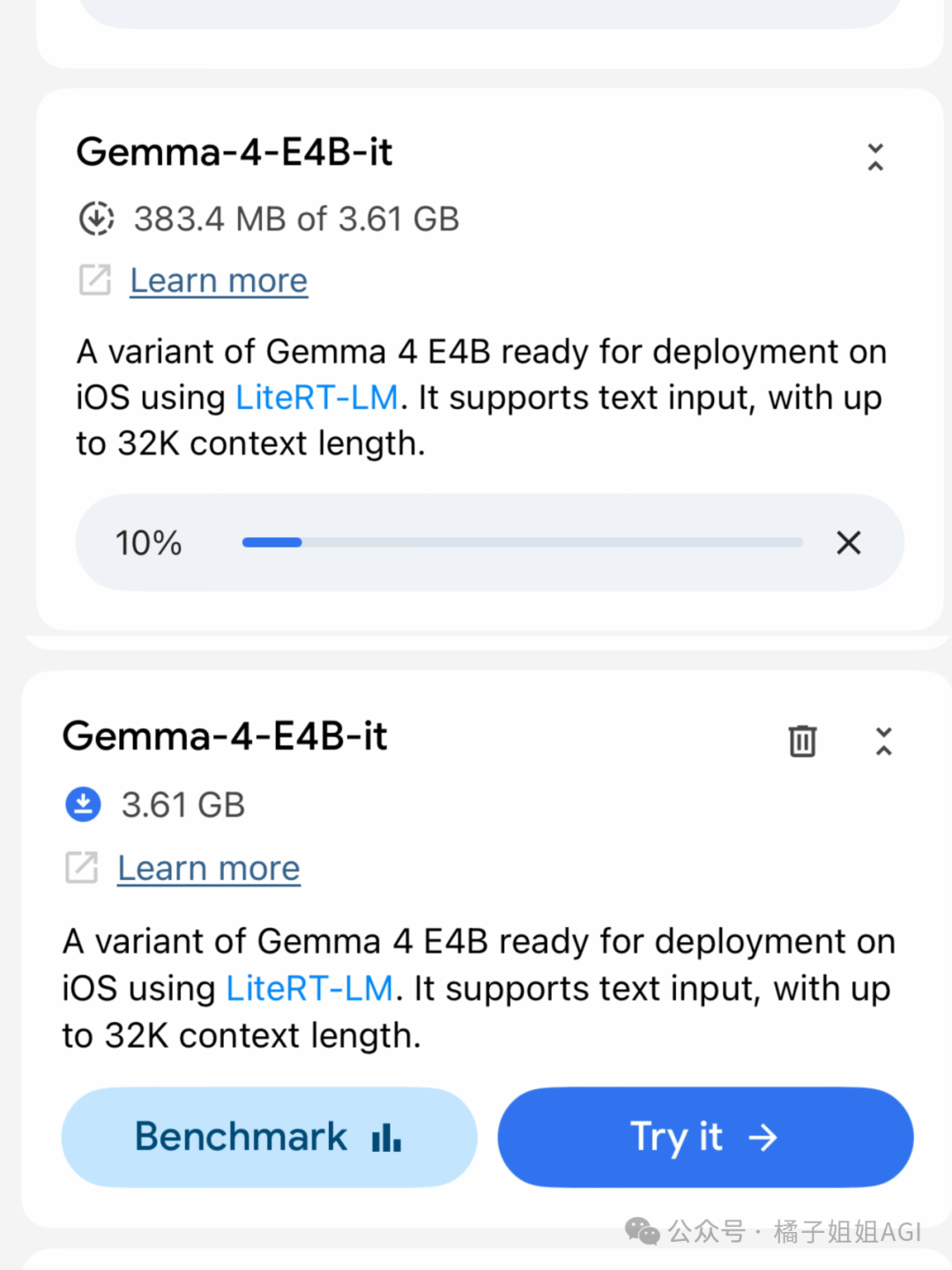Click the download progress bar

coord(522,542)
